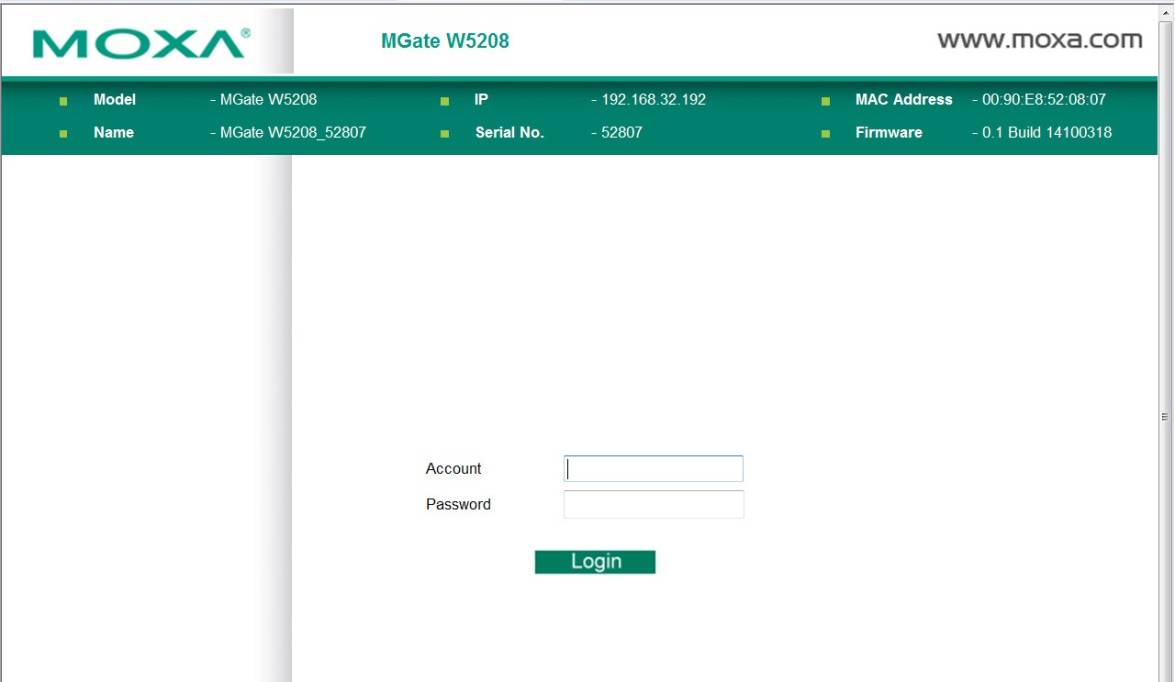Viewport: 1175px width, 682px height.
Task: Click the name value 'MGate W5208_52807'
Action: pos(293,133)
